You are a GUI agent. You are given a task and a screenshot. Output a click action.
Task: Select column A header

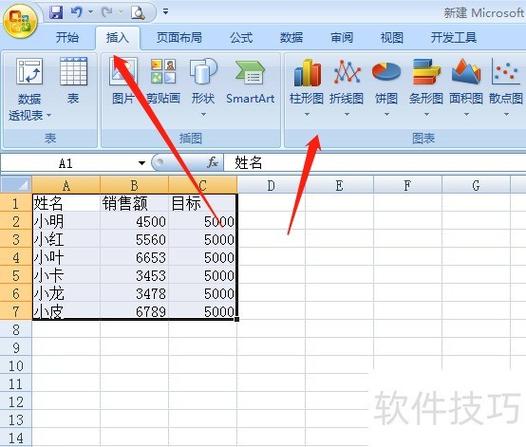66,185
